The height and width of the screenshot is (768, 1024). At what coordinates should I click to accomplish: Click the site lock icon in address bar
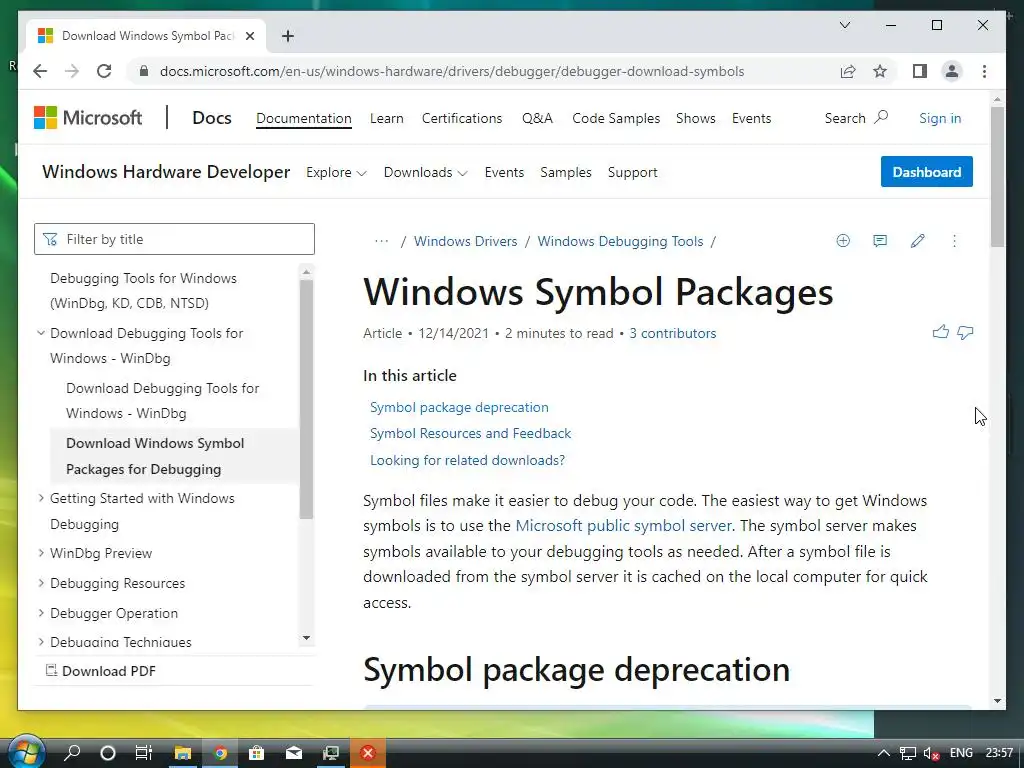click(144, 71)
